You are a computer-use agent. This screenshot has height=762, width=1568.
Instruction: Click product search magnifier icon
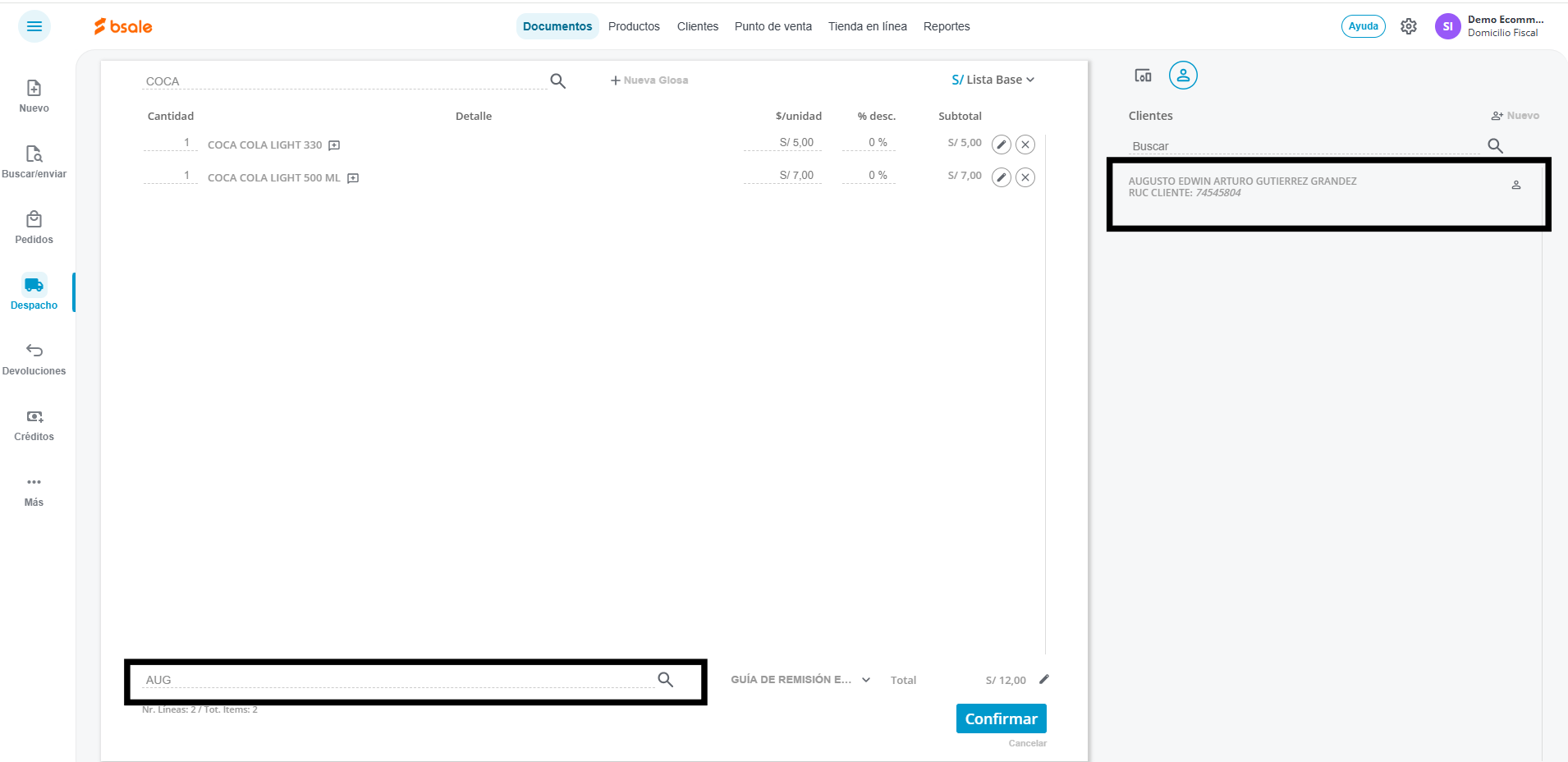pos(558,80)
